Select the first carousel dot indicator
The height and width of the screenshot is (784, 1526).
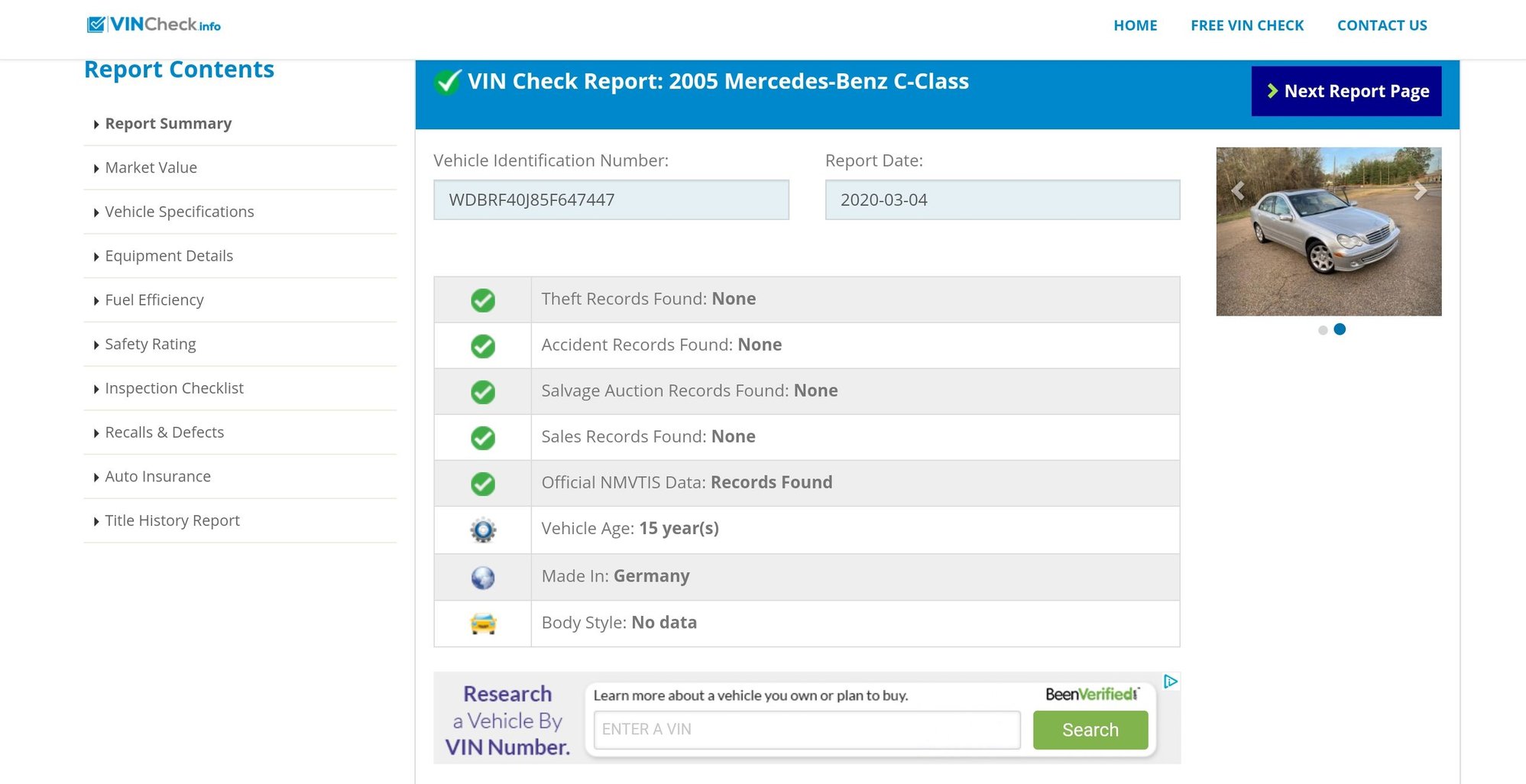point(1323,330)
